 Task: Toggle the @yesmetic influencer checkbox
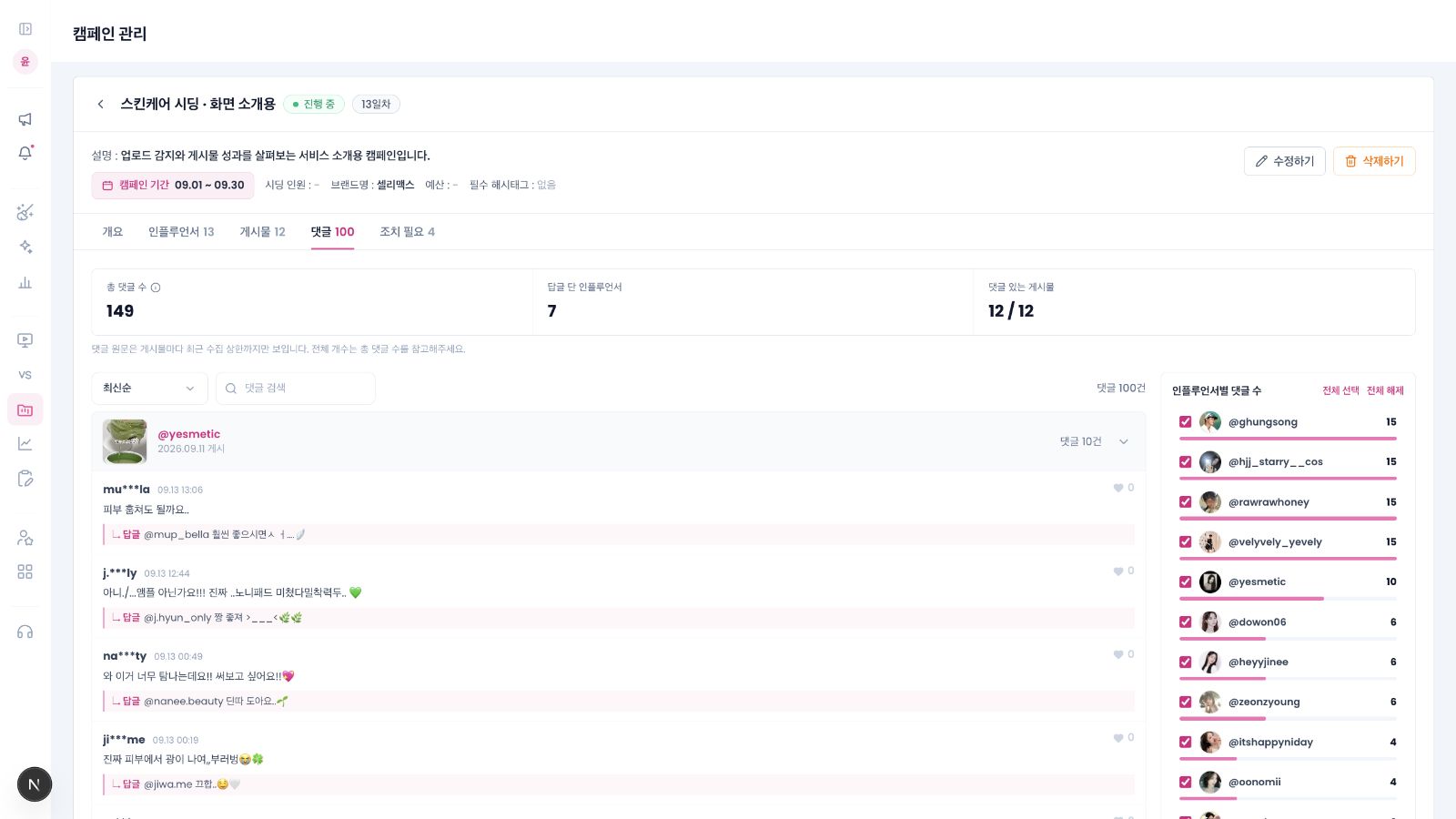click(1185, 581)
